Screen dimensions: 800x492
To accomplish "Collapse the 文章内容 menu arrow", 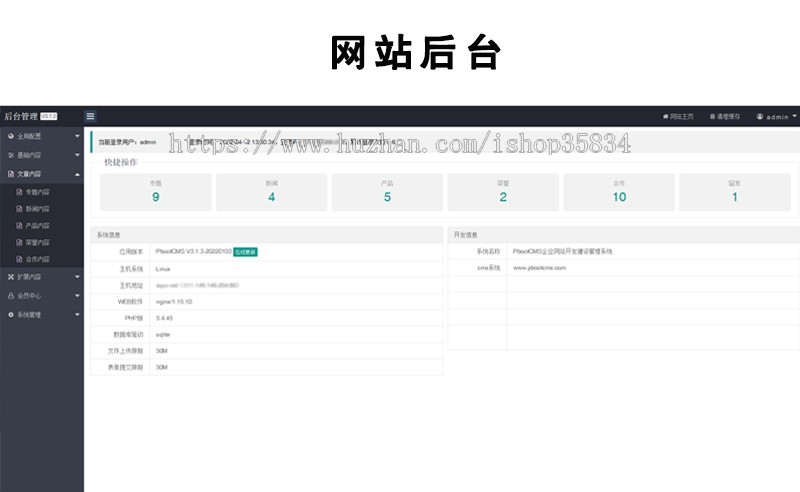I will (77, 175).
